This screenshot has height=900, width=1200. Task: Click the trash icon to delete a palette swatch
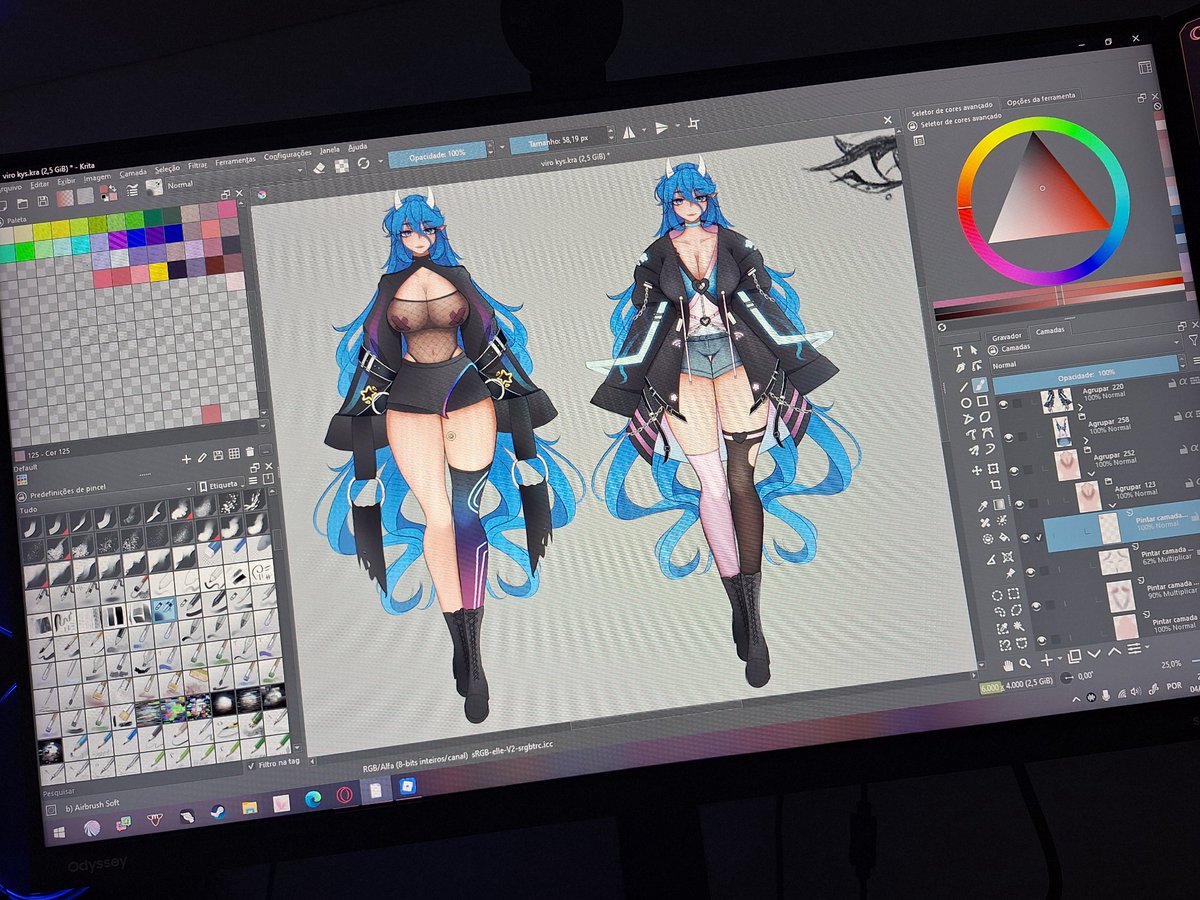pos(249,454)
